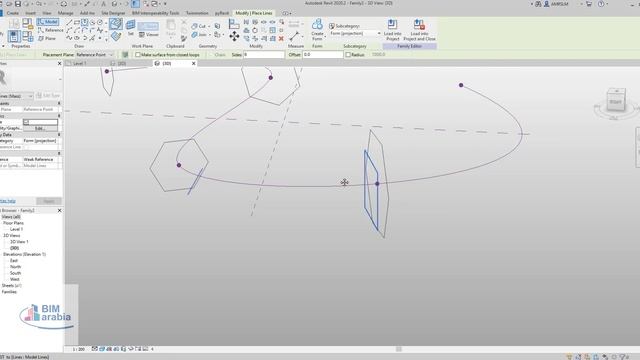Screen dimensions: 640x360
Task: Click the red Delete X icon
Action: [x=281, y=39]
